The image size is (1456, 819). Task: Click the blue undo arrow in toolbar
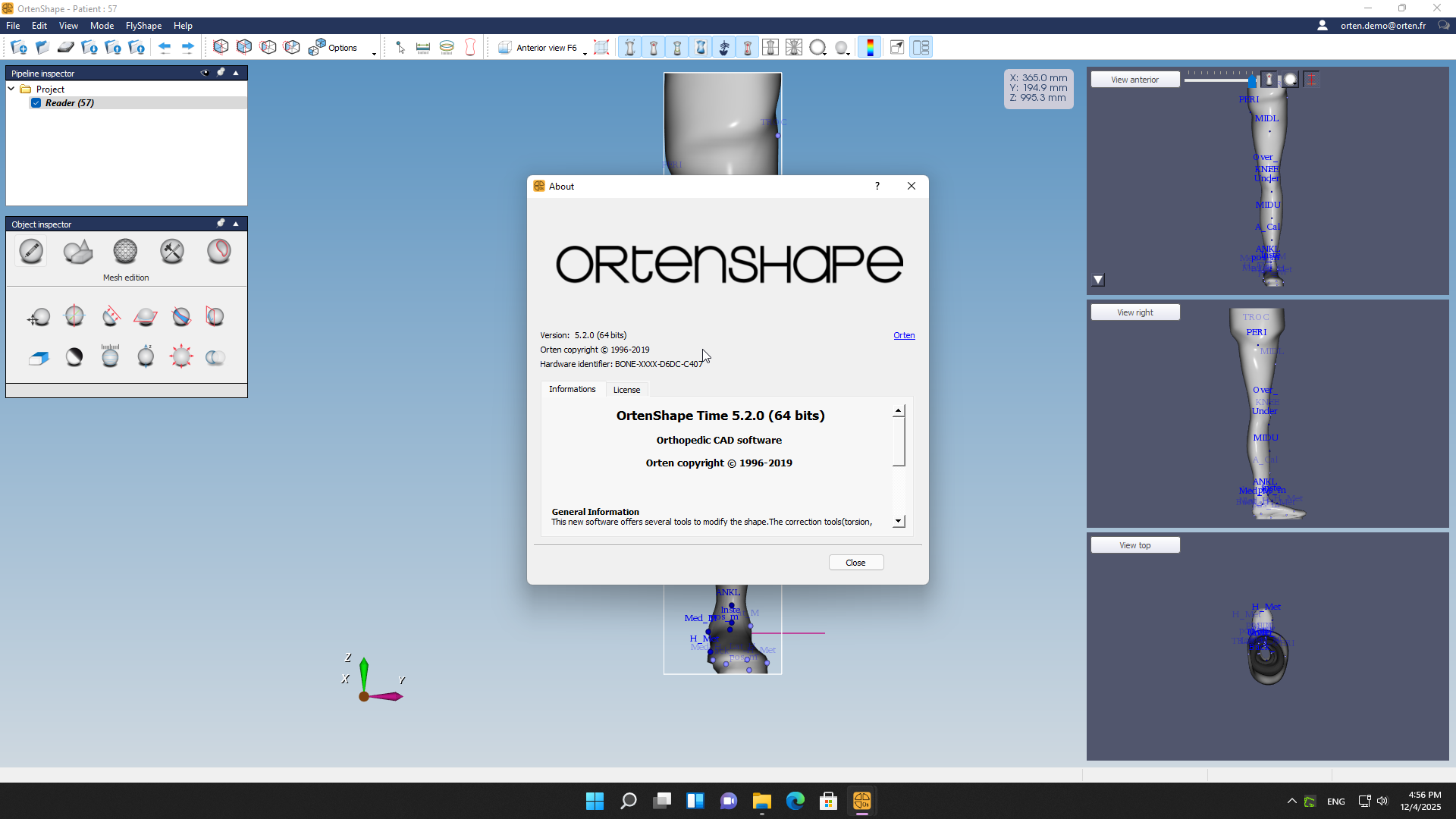(165, 48)
